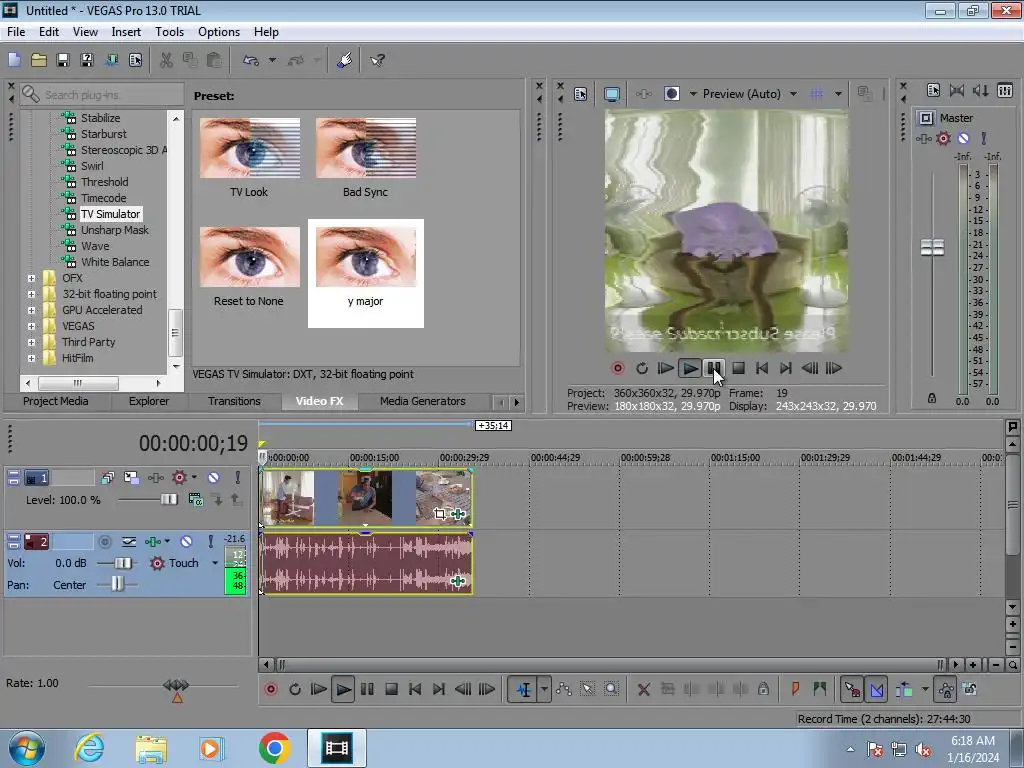This screenshot has width=1024, height=768.
Task: Open Google Chrome from the taskbar
Action: (274, 748)
